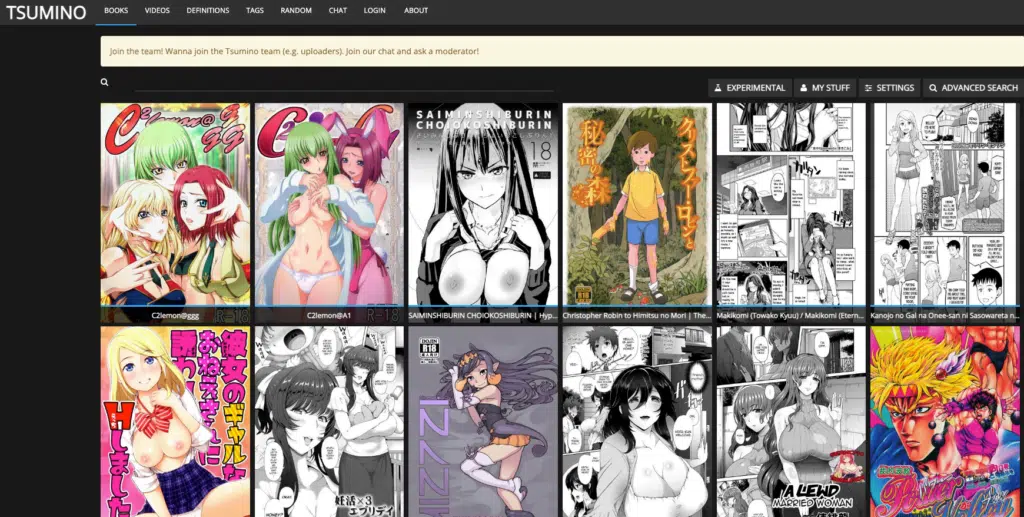This screenshot has width=1024, height=517.
Task: Open the Books tab
Action: [x=116, y=10]
